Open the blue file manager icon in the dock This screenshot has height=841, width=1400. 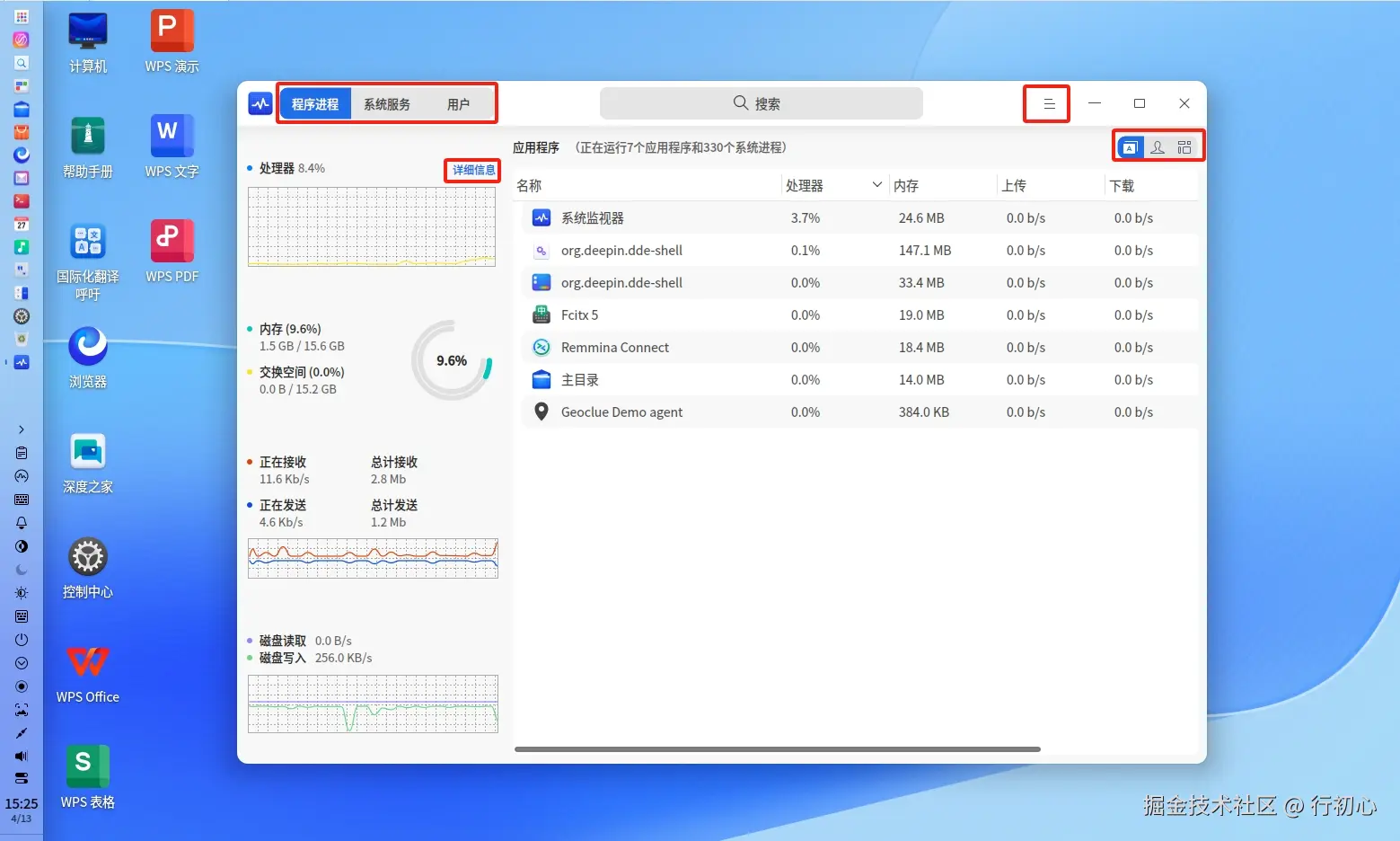(x=22, y=109)
